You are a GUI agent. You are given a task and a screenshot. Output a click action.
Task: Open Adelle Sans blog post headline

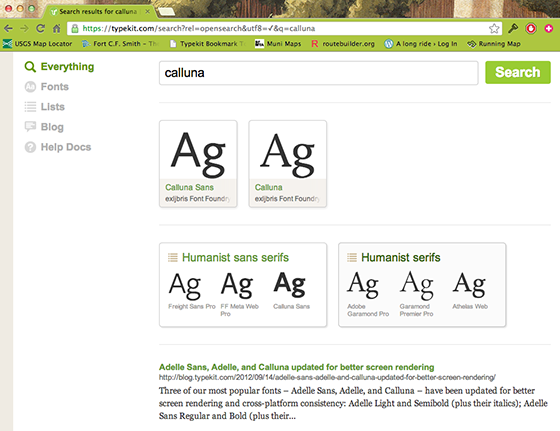tap(296, 367)
